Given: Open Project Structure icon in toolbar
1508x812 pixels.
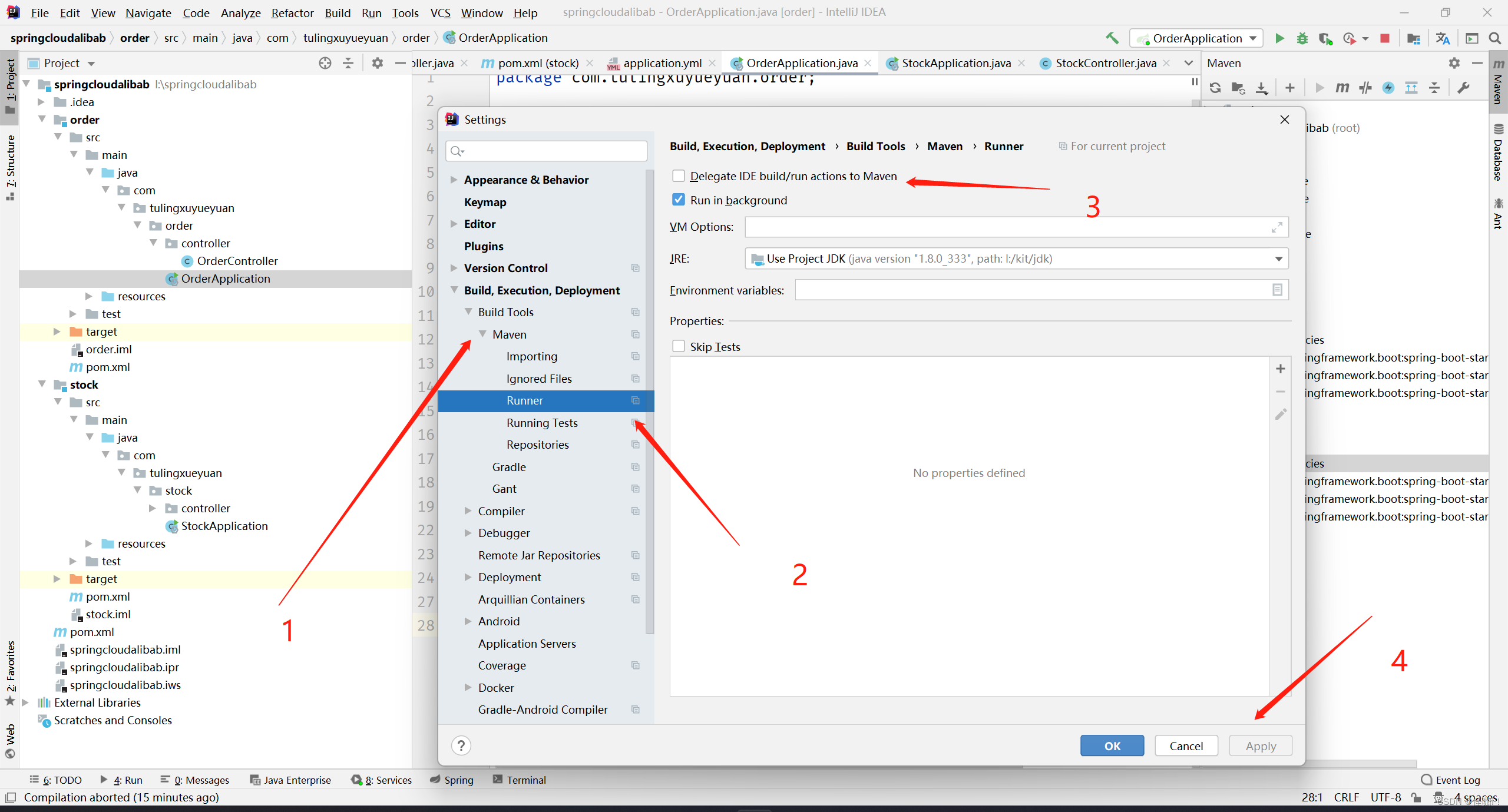Looking at the screenshot, I should [x=1414, y=38].
